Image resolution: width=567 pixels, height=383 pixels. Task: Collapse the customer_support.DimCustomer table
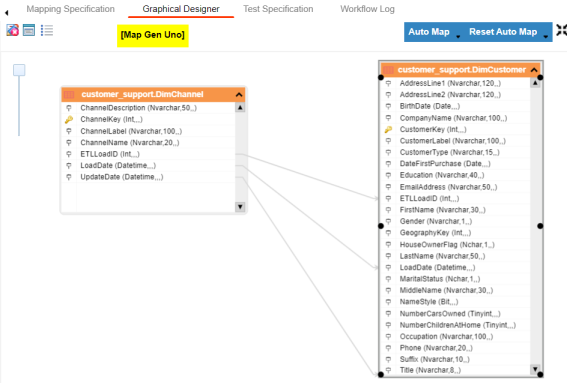(534, 70)
